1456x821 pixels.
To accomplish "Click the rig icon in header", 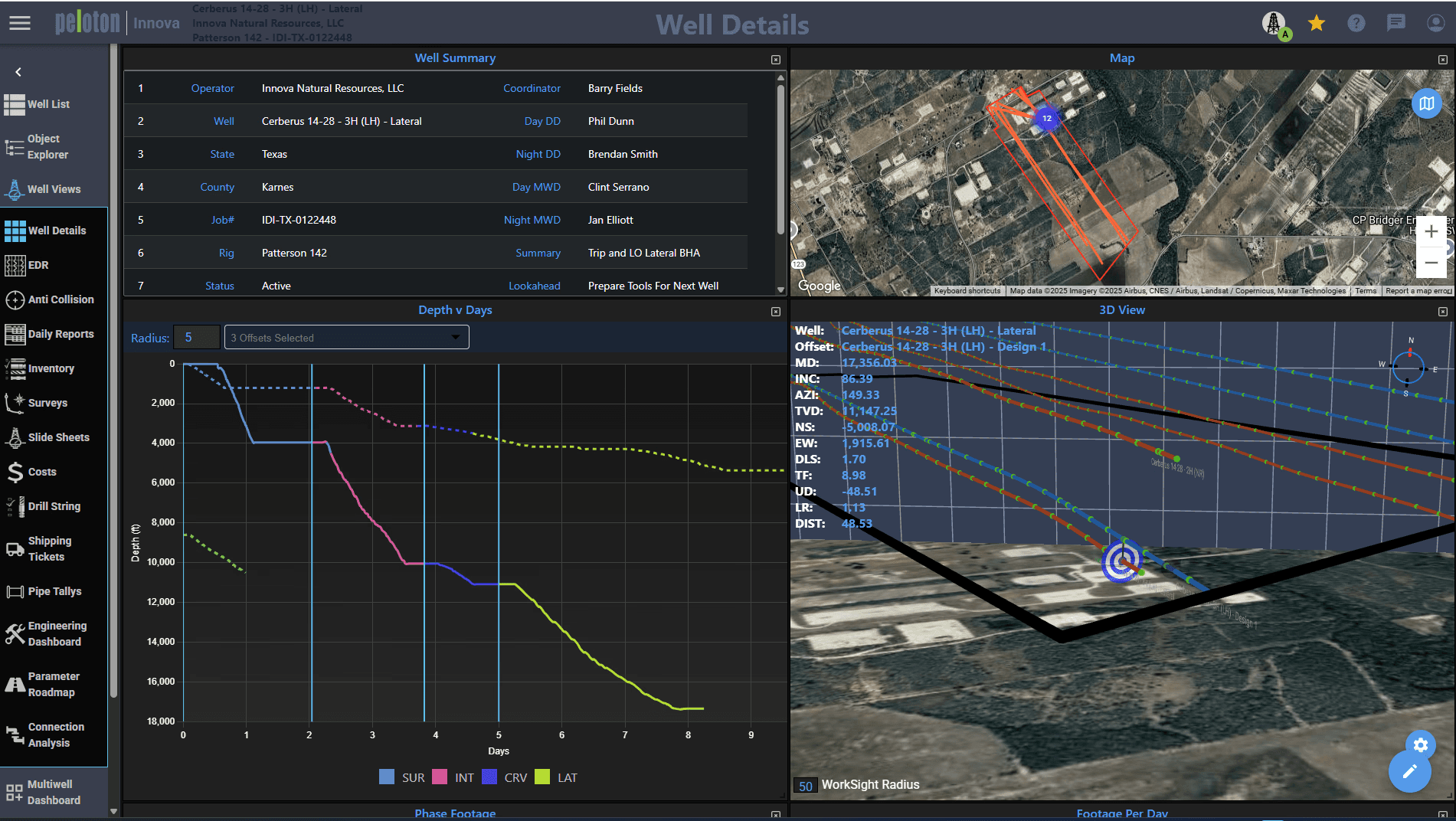I will pyautogui.click(x=1274, y=23).
